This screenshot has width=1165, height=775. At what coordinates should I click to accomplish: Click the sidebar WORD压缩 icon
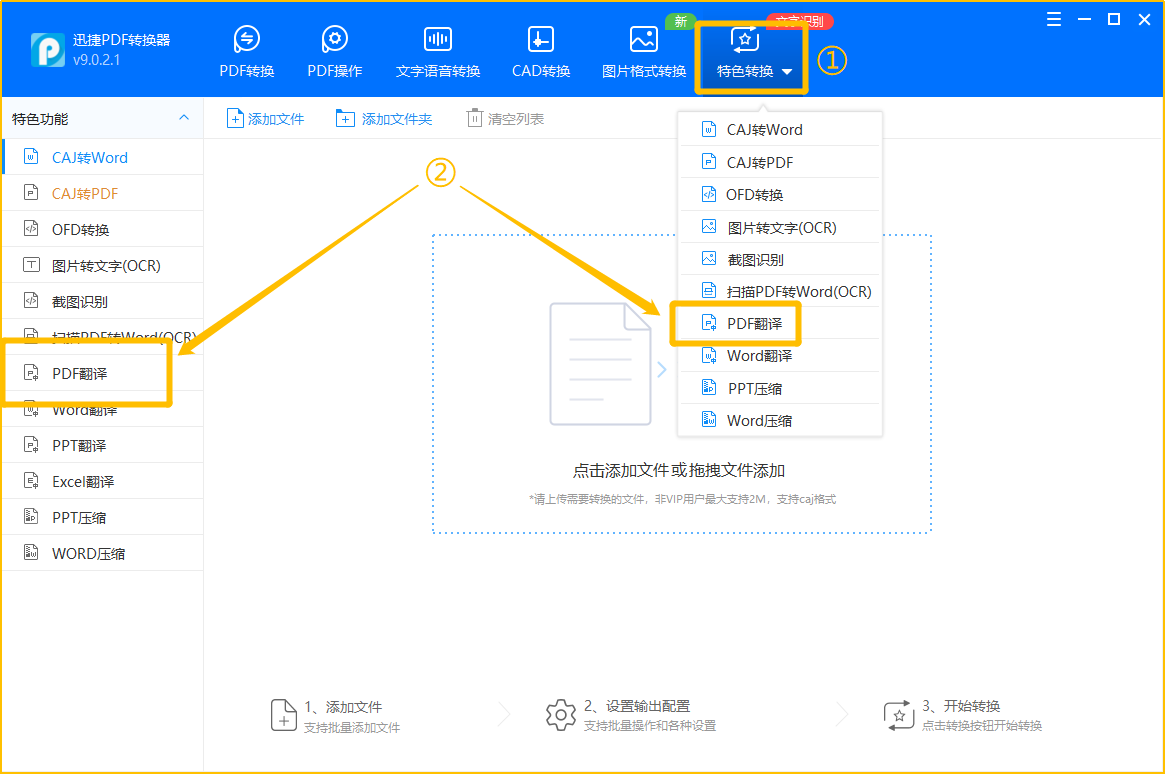(31, 552)
